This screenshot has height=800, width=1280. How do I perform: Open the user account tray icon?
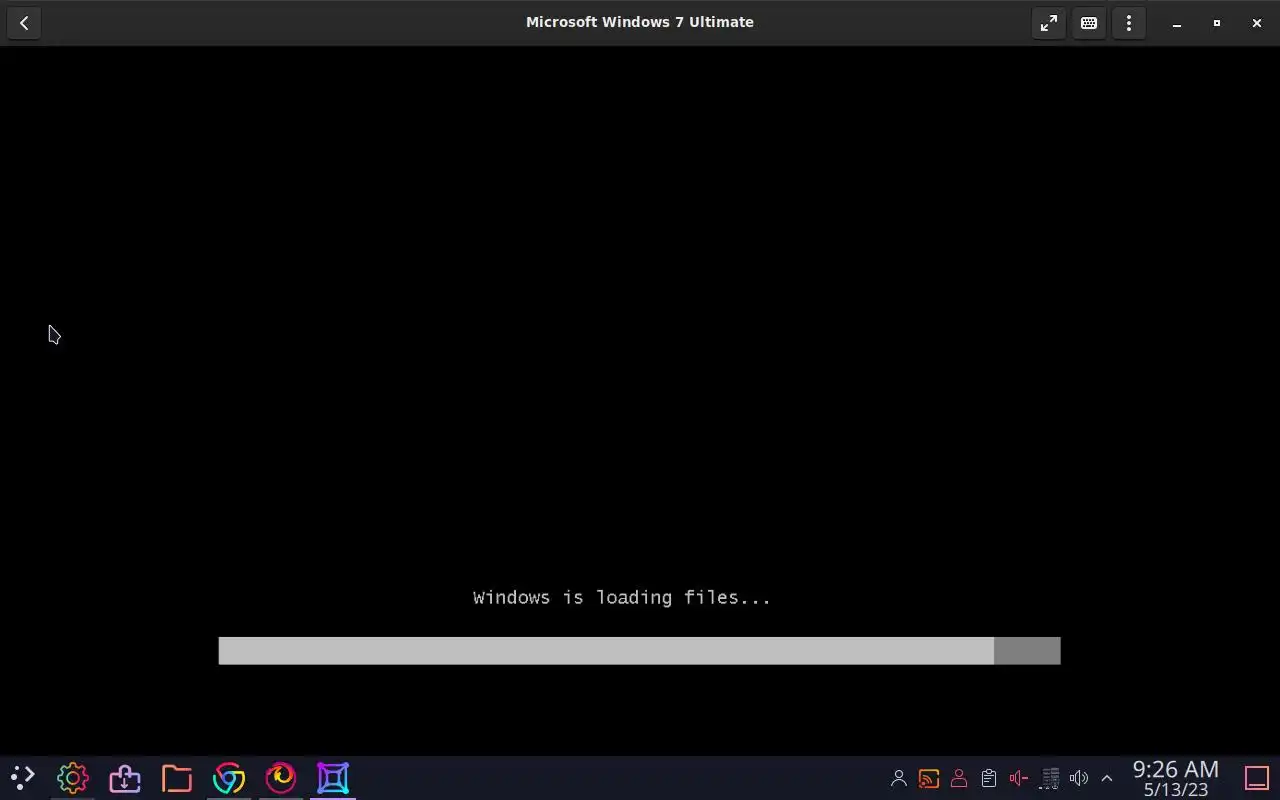pos(899,778)
